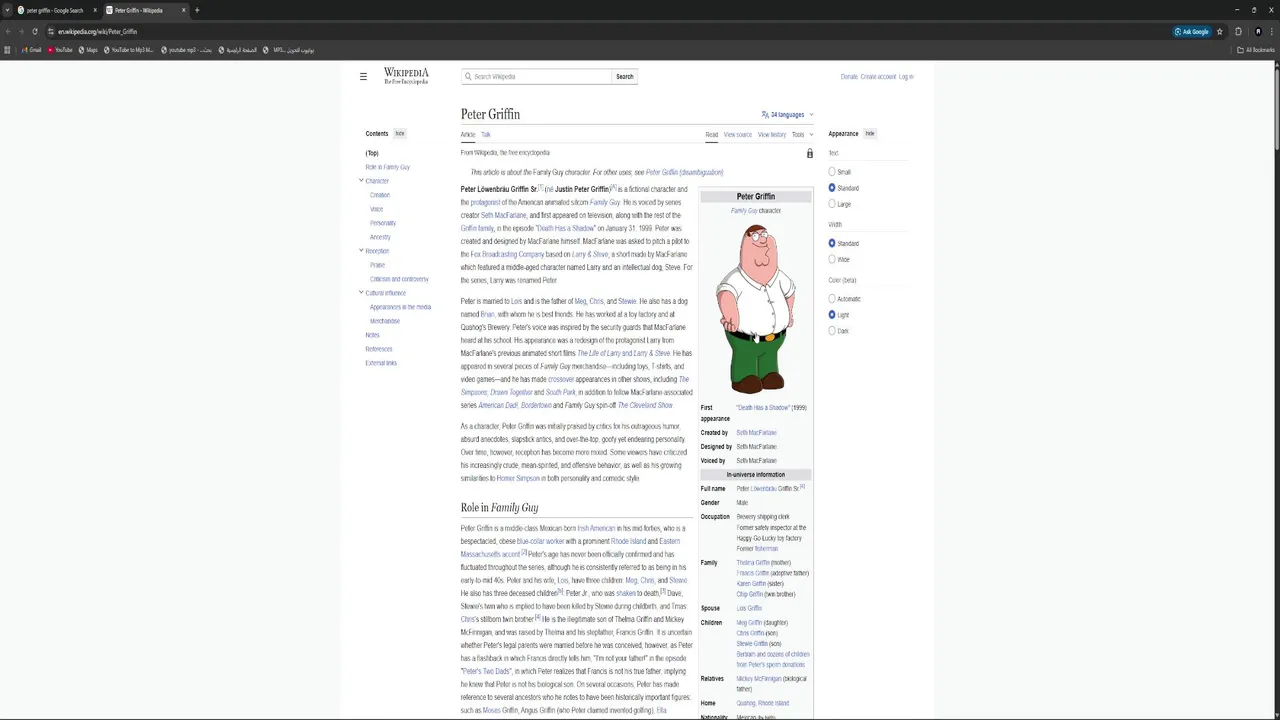Open the tab search dropdown arrow

click(7, 10)
